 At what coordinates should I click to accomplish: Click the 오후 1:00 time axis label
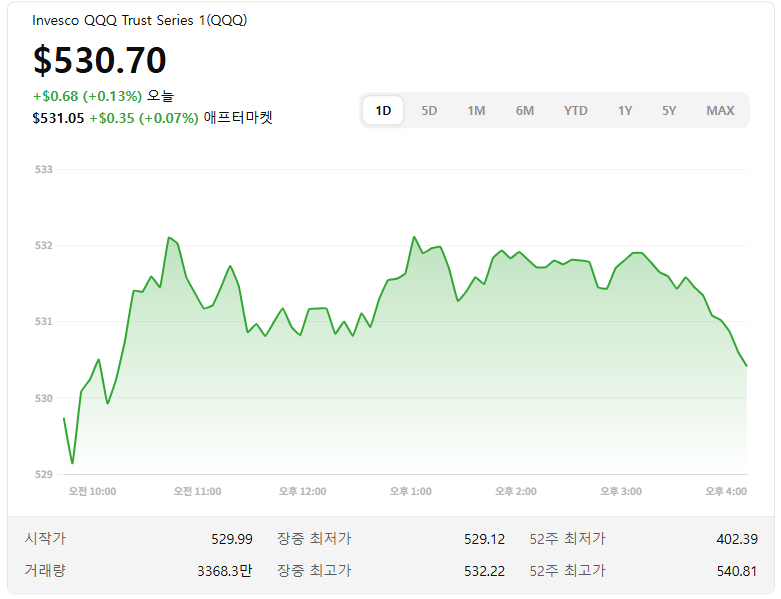(410, 491)
